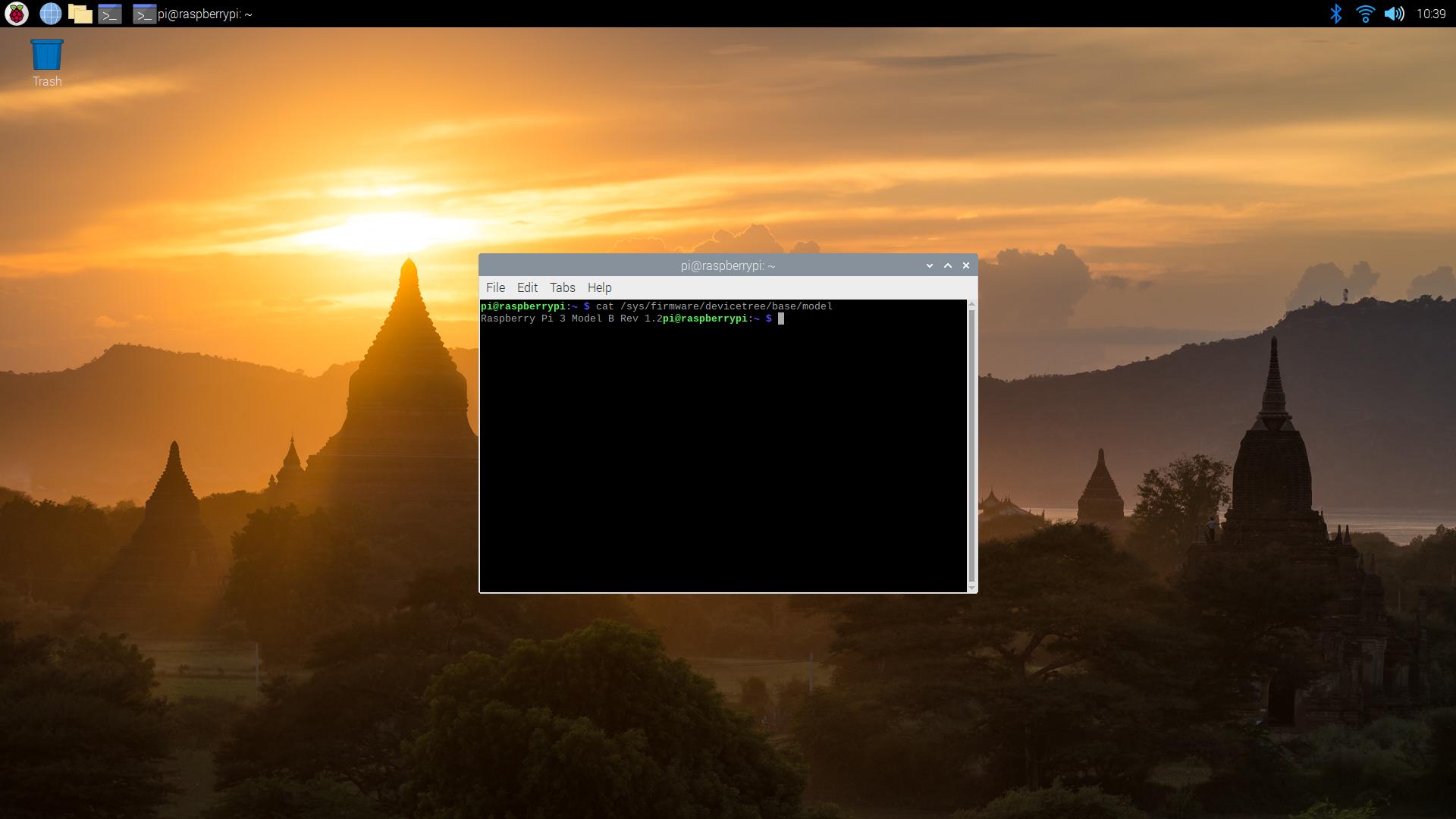Open the terminal File menu
Viewport: 1456px width, 819px height.
[x=495, y=287]
